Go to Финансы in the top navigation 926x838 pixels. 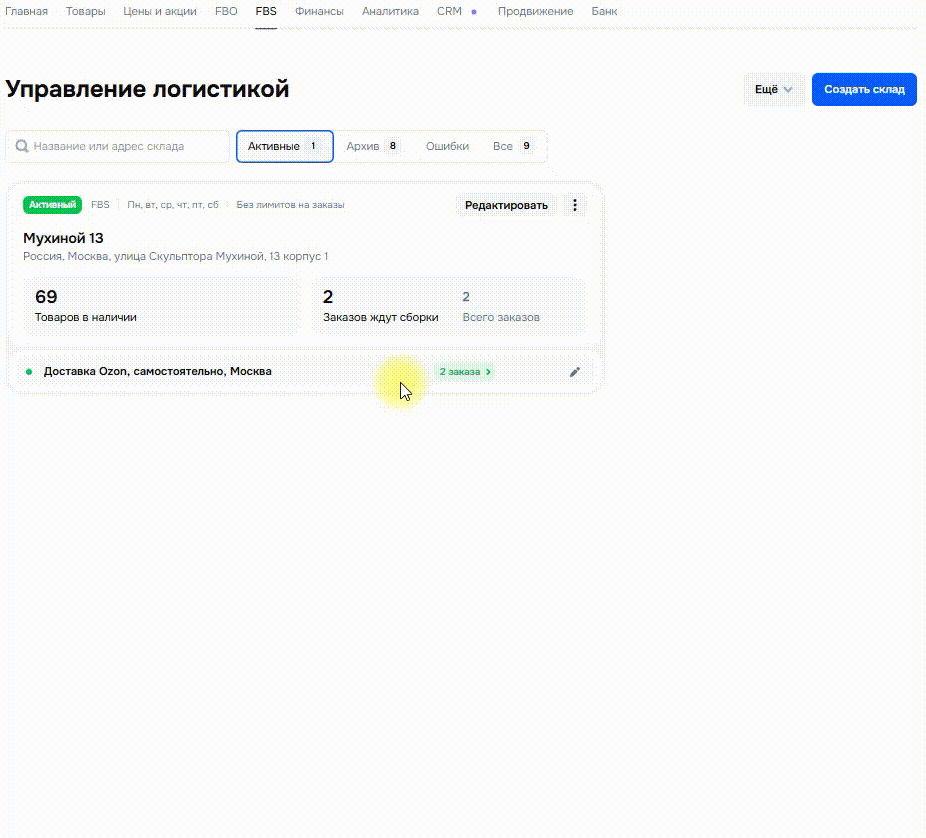(319, 11)
